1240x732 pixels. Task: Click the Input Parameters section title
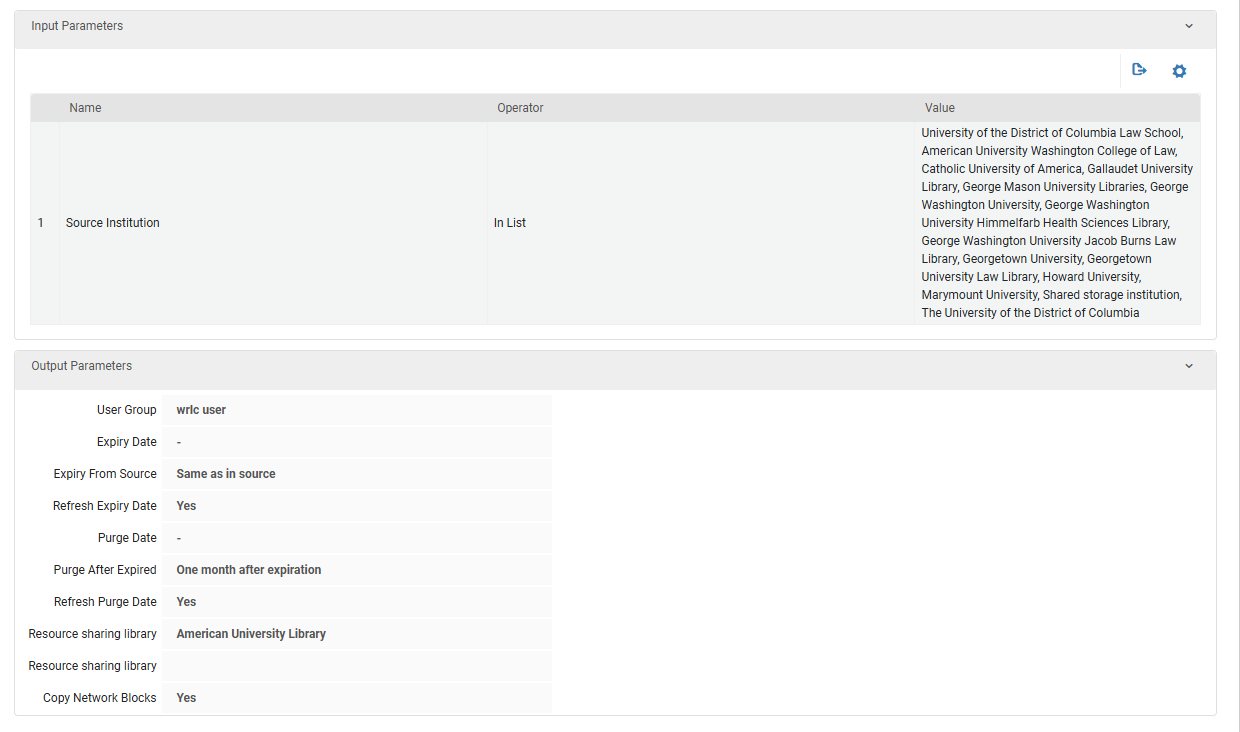77,26
